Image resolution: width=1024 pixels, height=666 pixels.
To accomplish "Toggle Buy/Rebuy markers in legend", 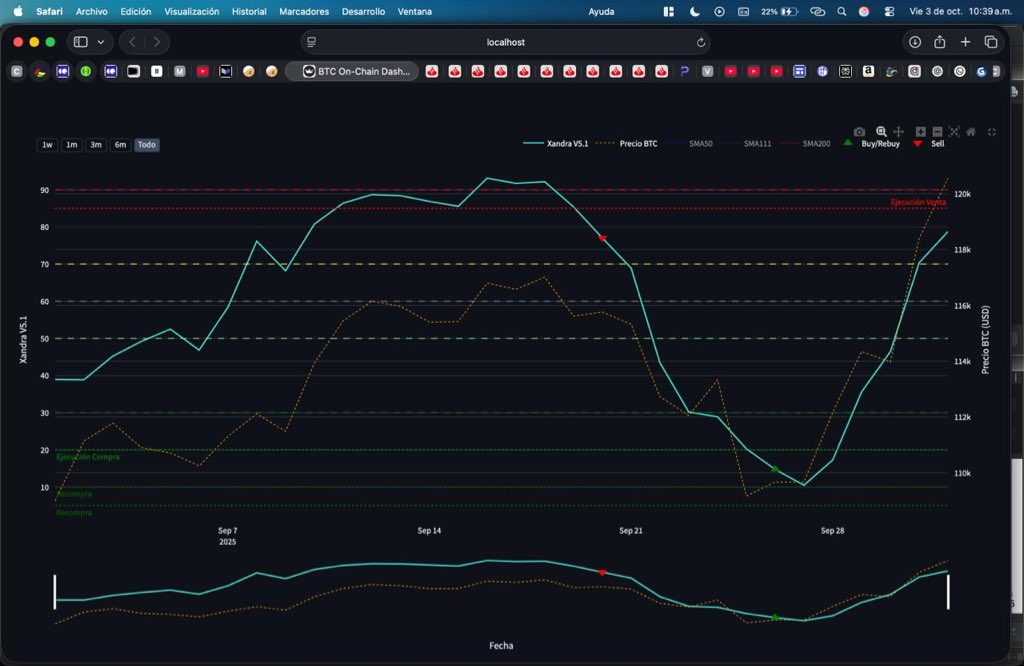I will 872,144.
